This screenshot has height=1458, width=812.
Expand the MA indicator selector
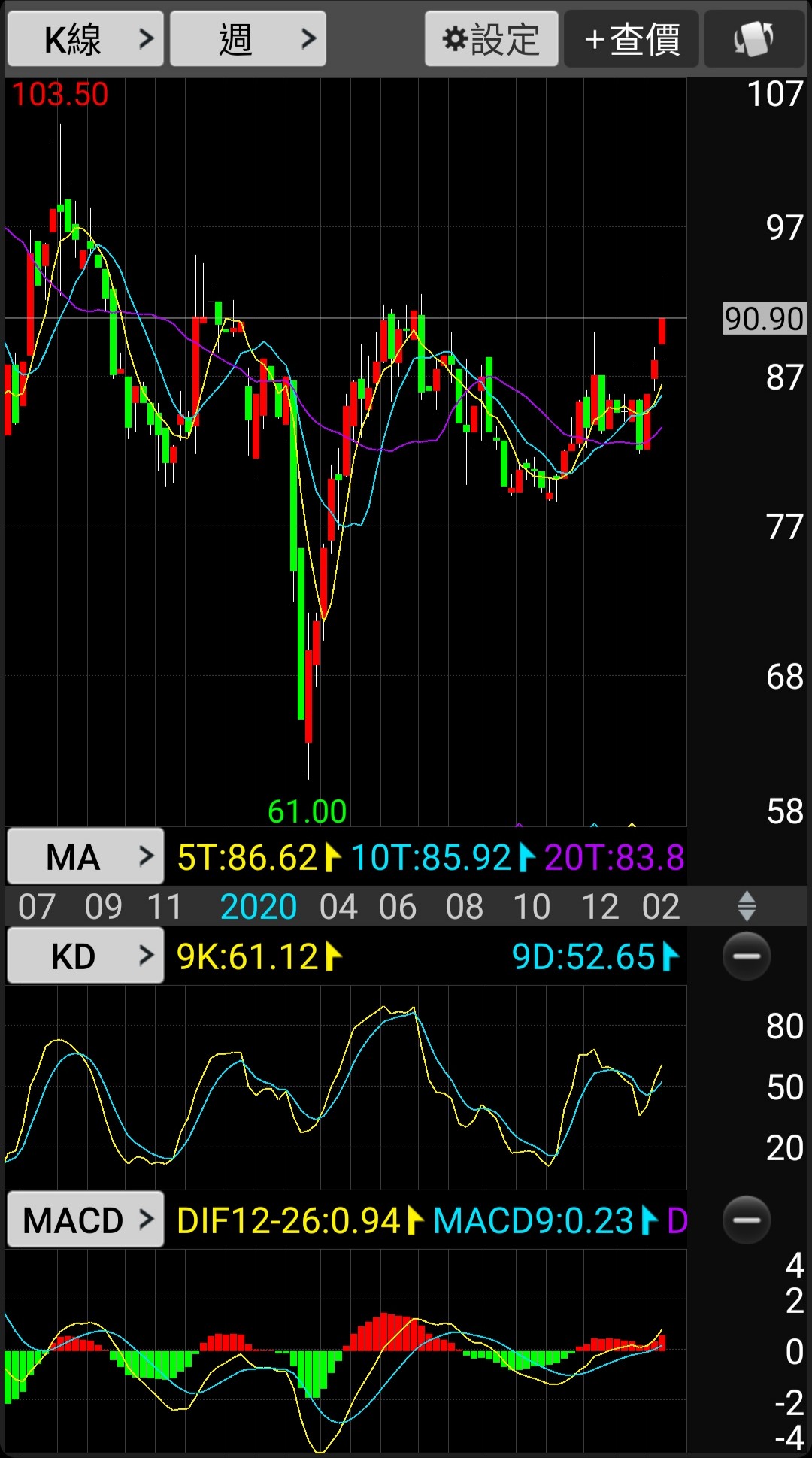click(x=85, y=857)
